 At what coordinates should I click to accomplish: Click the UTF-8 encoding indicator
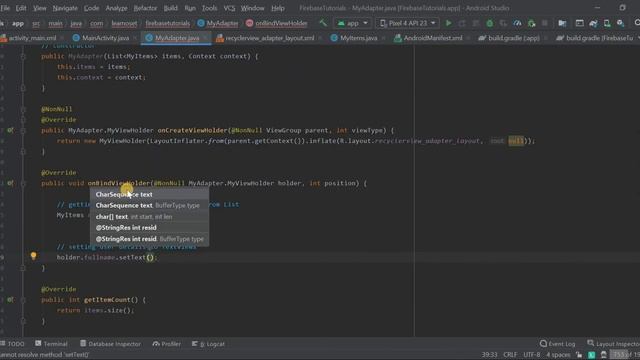[532, 355]
